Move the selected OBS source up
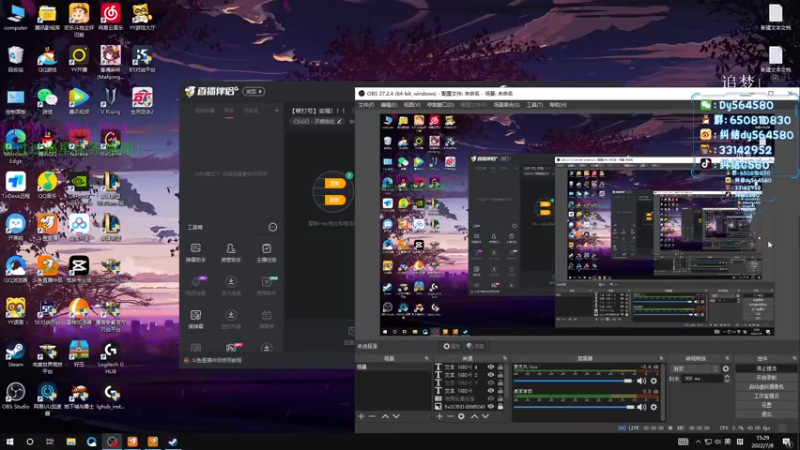This screenshot has height=450, width=800. point(474,416)
